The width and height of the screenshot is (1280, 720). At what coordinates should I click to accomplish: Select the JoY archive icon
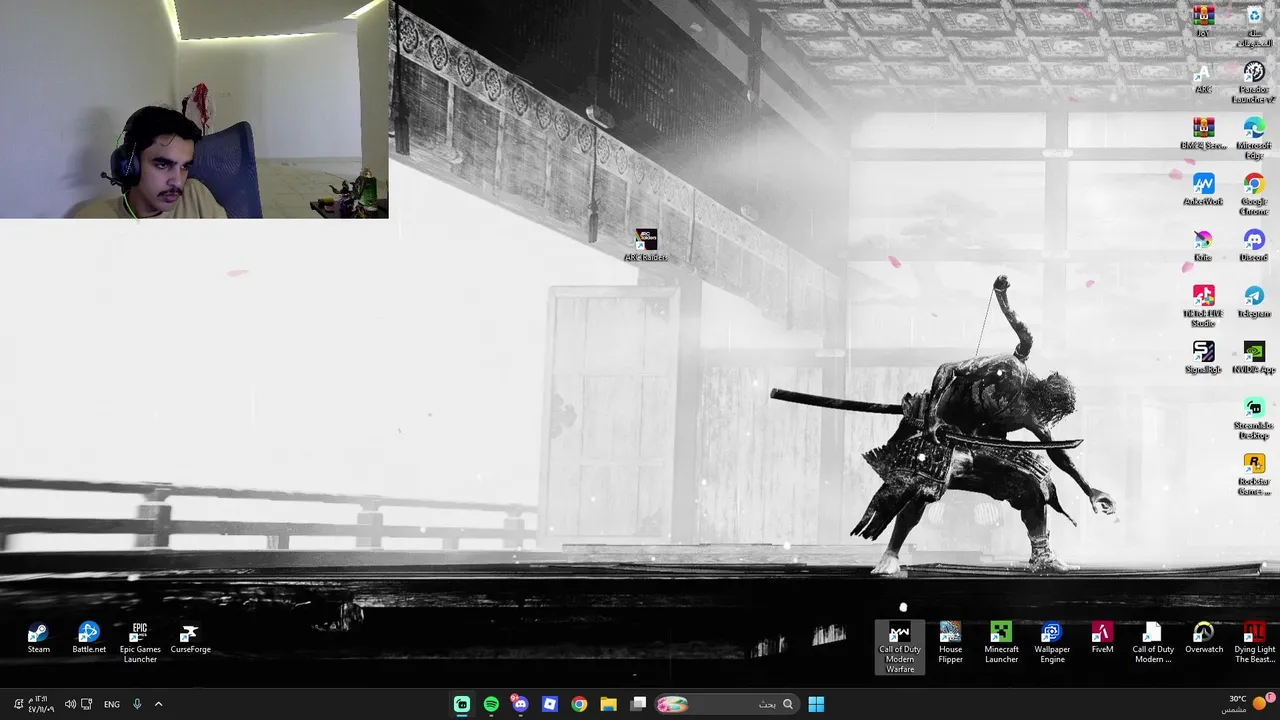pos(1203,21)
